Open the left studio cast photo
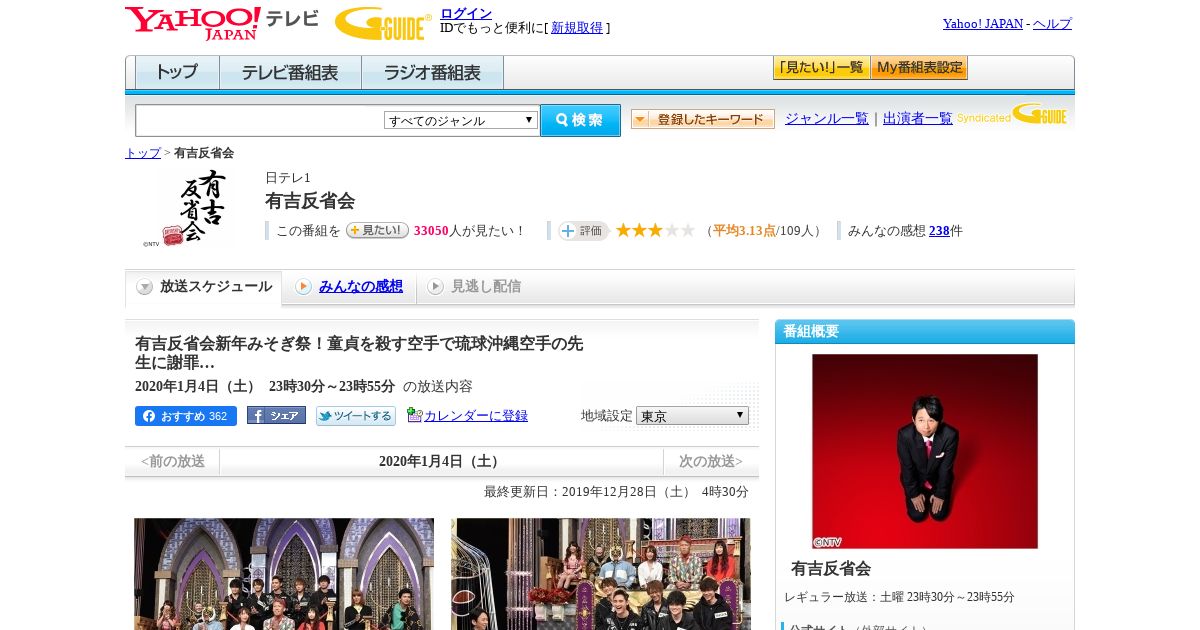 coord(284,574)
